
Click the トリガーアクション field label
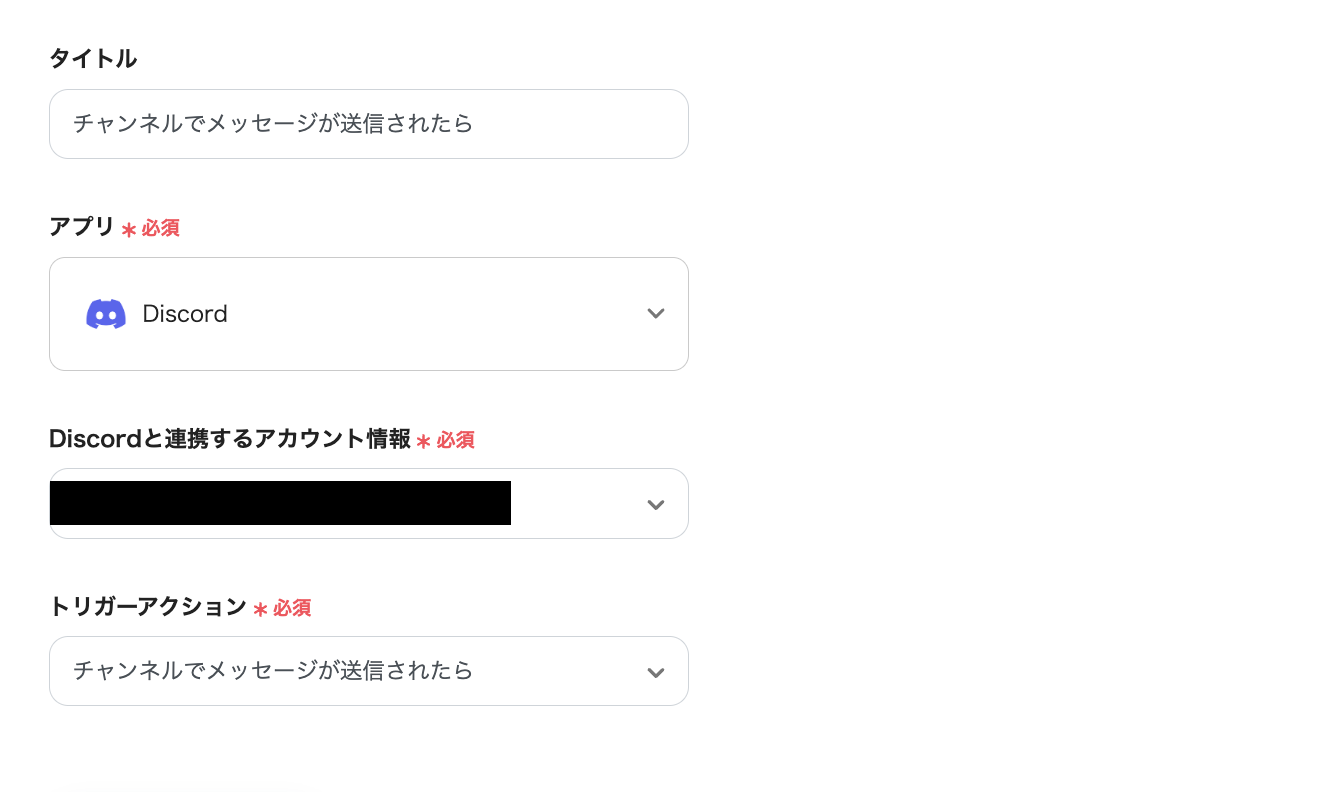click(148, 606)
